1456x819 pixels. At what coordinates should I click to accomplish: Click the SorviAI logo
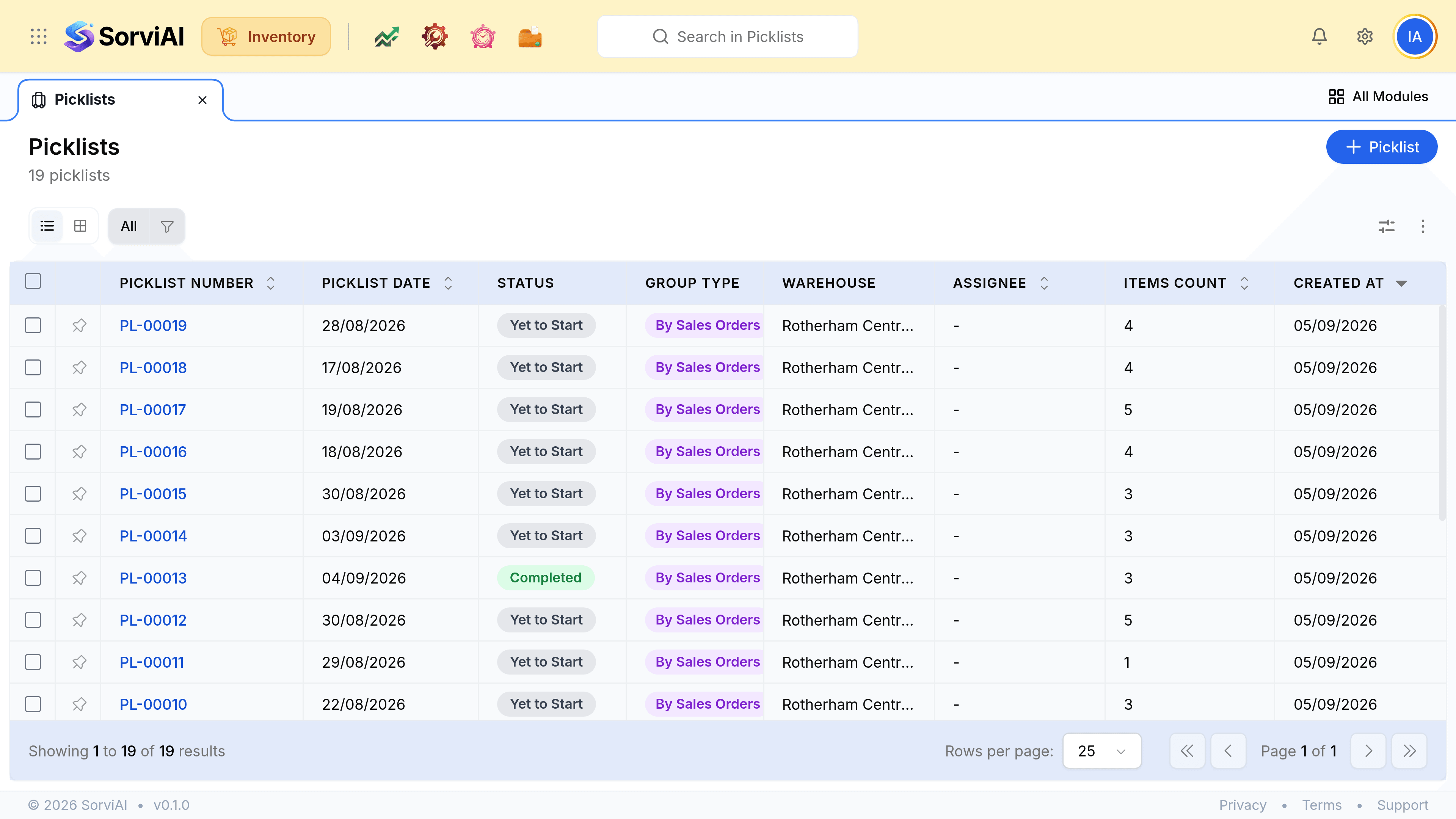point(124,37)
